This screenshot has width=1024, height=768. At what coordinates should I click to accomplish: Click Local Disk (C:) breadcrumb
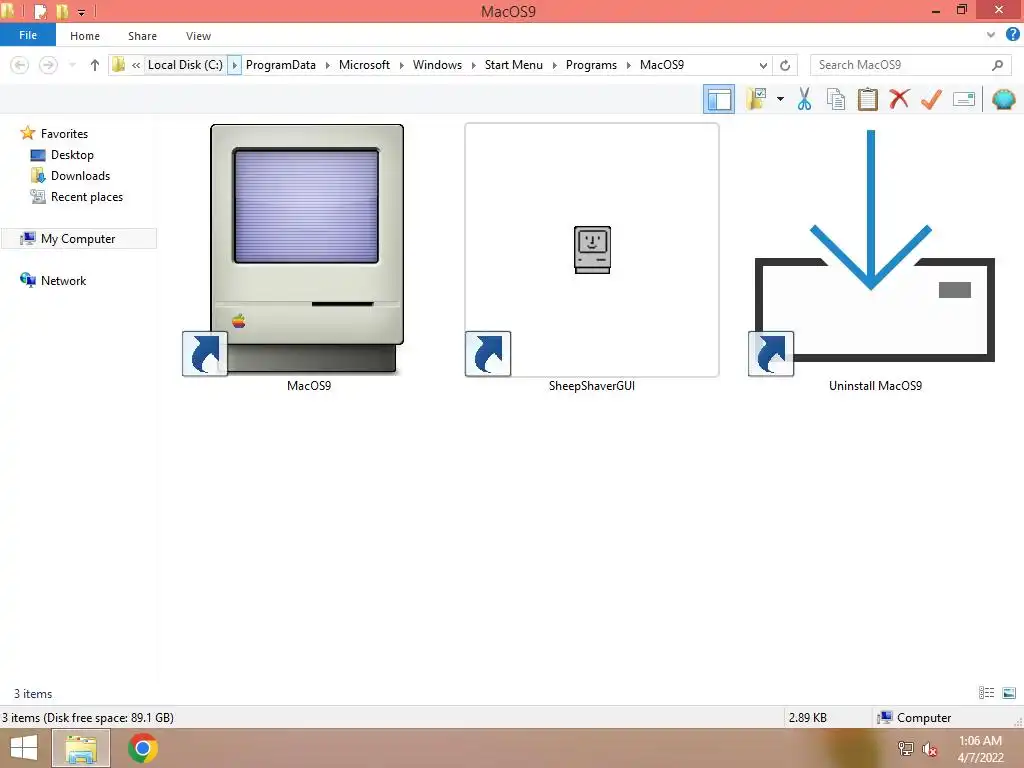pyautogui.click(x=185, y=65)
